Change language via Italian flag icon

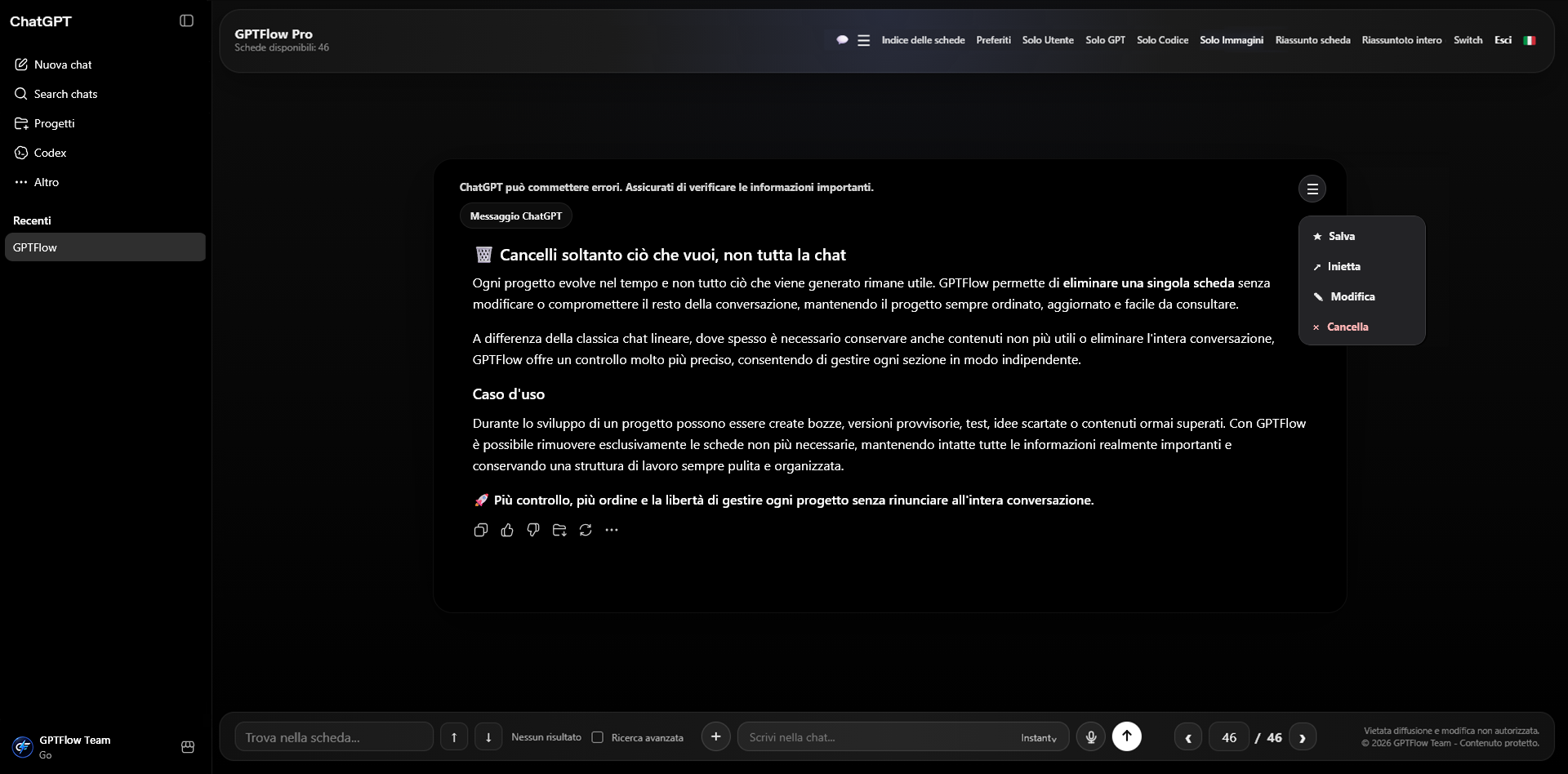point(1530,40)
